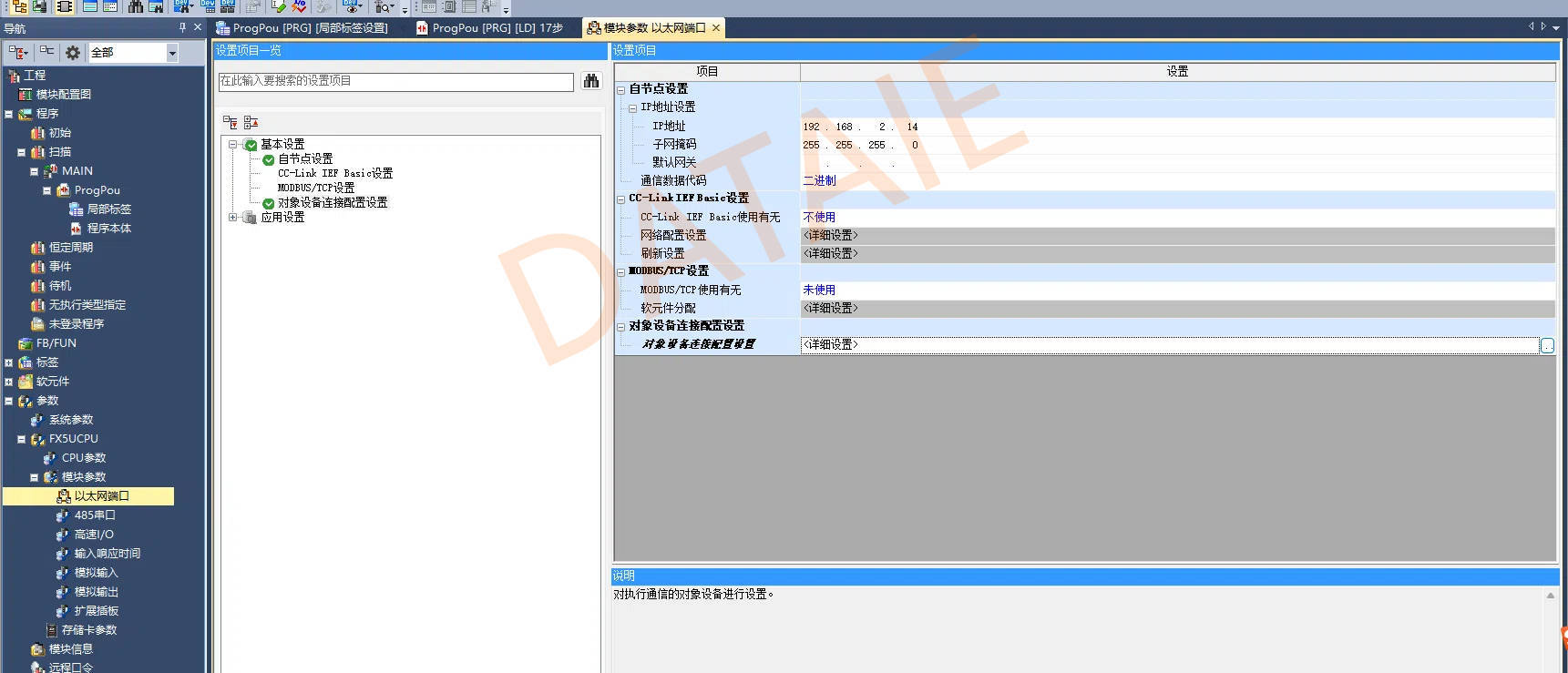Switch to ProgPou [PRG] [LD] 17步 tab
The width and height of the screenshot is (1568, 673).
click(x=489, y=28)
